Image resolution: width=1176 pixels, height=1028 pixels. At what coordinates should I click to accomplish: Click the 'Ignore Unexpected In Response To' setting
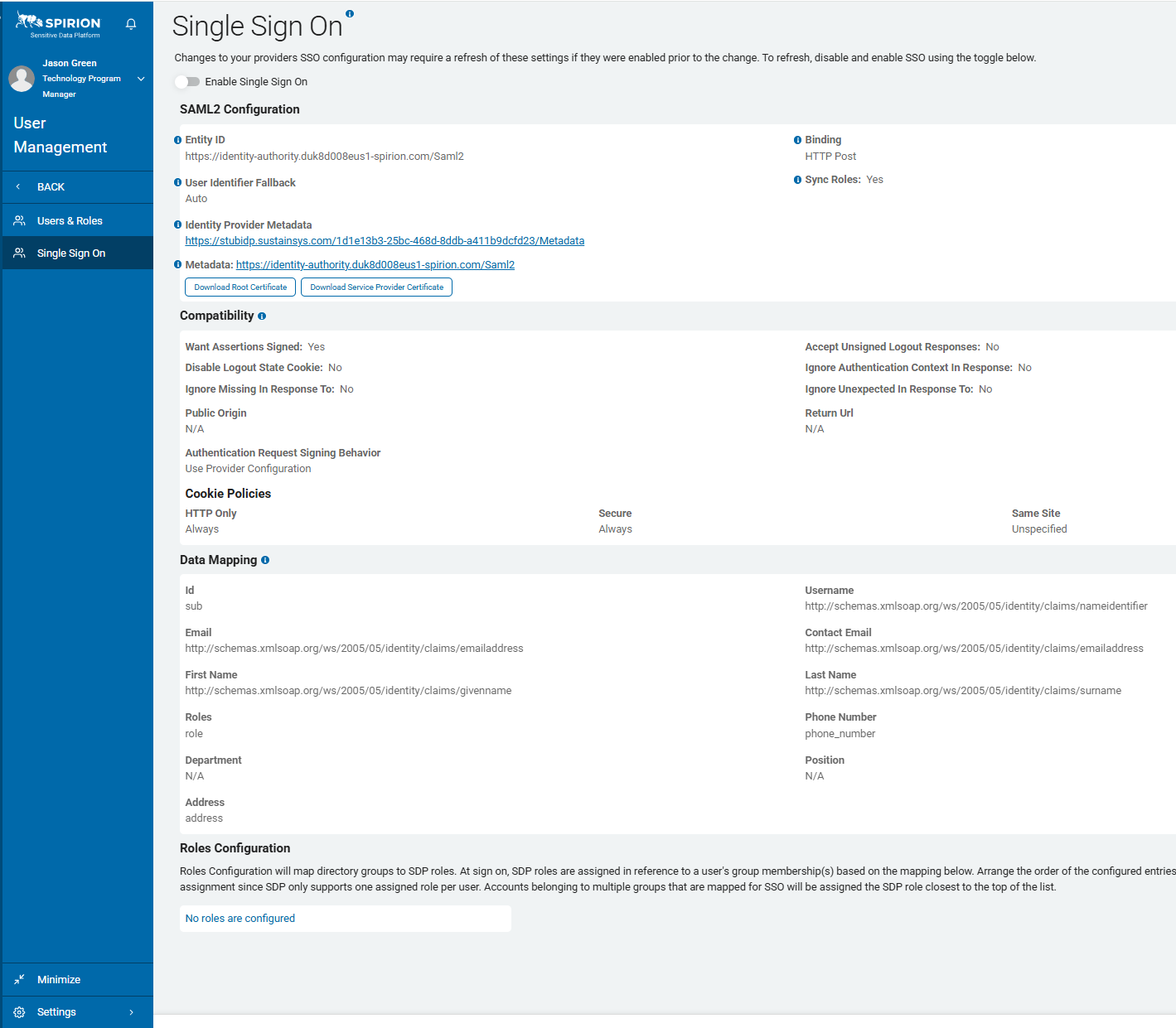coord(898,389)
